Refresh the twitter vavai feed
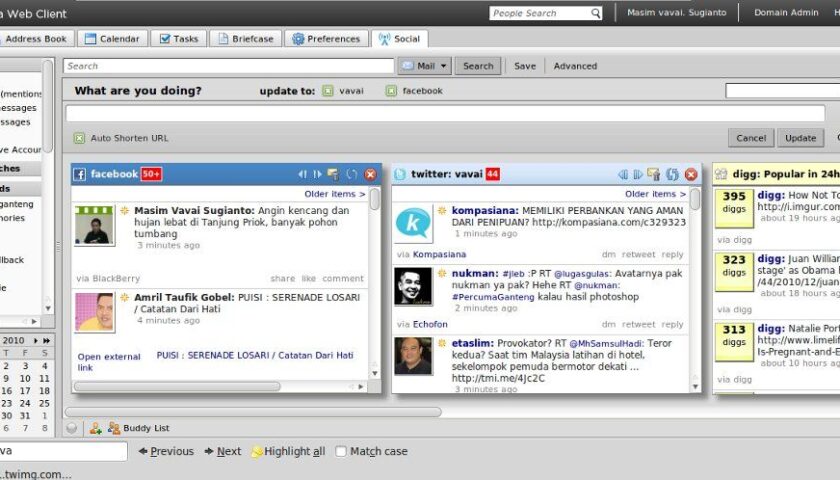The width and height of the screenshot is (840, 480). coord(672,174)
